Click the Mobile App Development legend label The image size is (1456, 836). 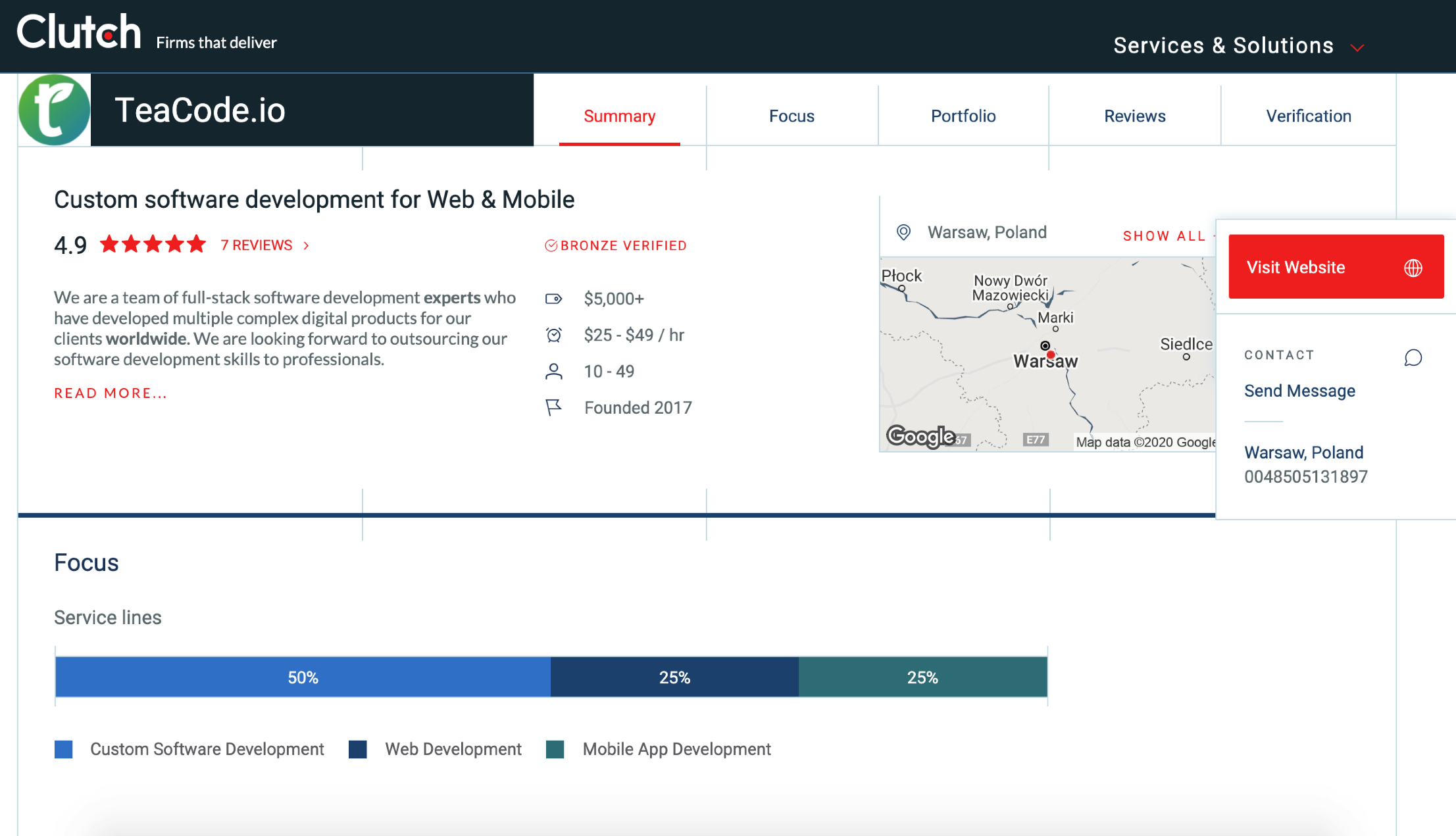pos(677,749)
